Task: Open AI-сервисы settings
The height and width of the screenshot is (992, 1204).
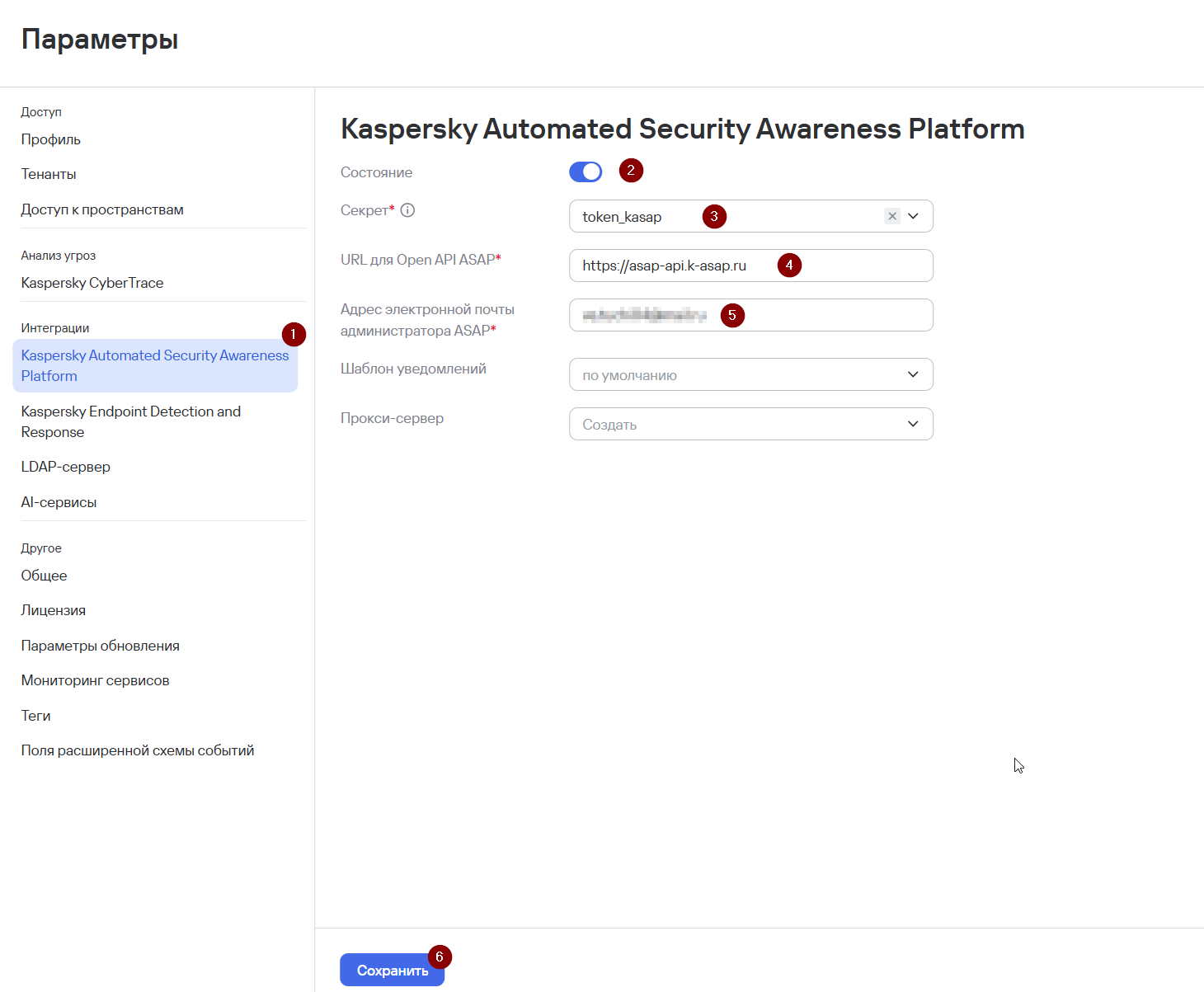Action: coord(59,502)
